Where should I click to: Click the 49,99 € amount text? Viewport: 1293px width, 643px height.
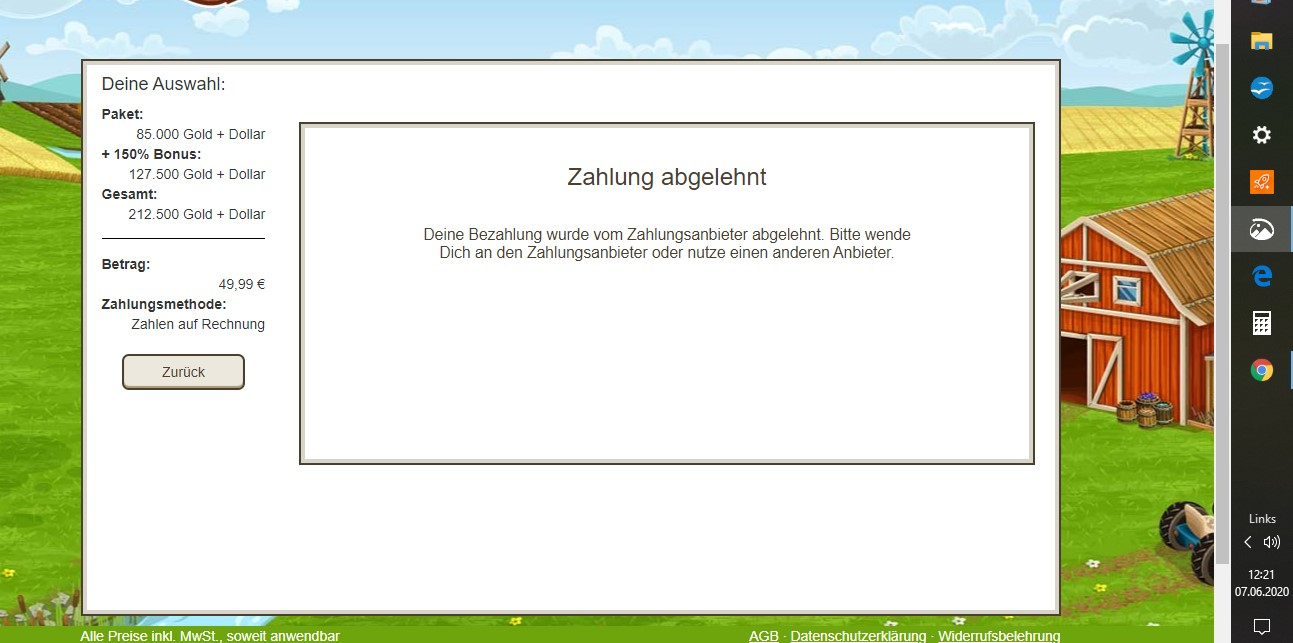(x=242, y=284)
